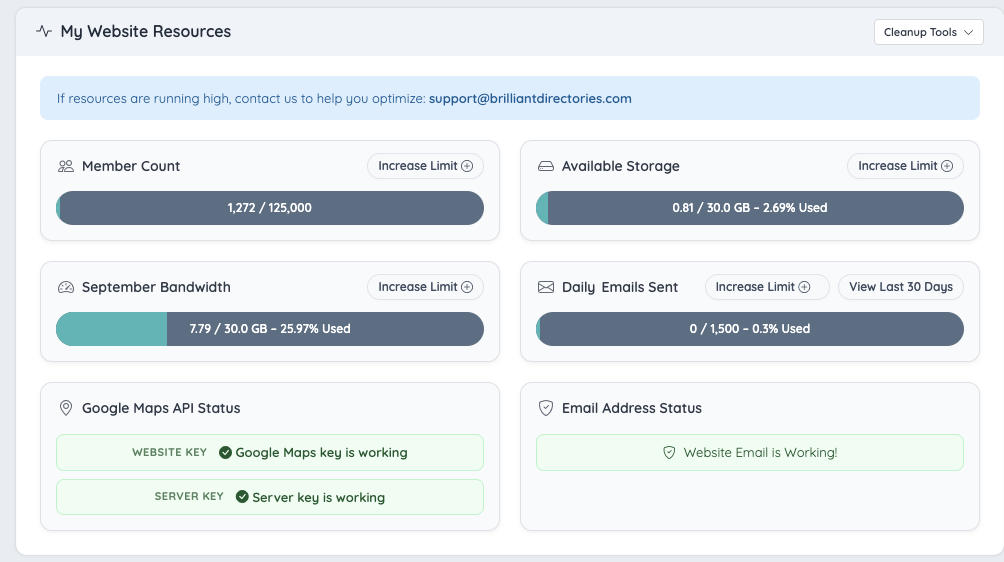
Task: Click the support@brilliantdirectories.com email link
Action: (x=530, y=99)
